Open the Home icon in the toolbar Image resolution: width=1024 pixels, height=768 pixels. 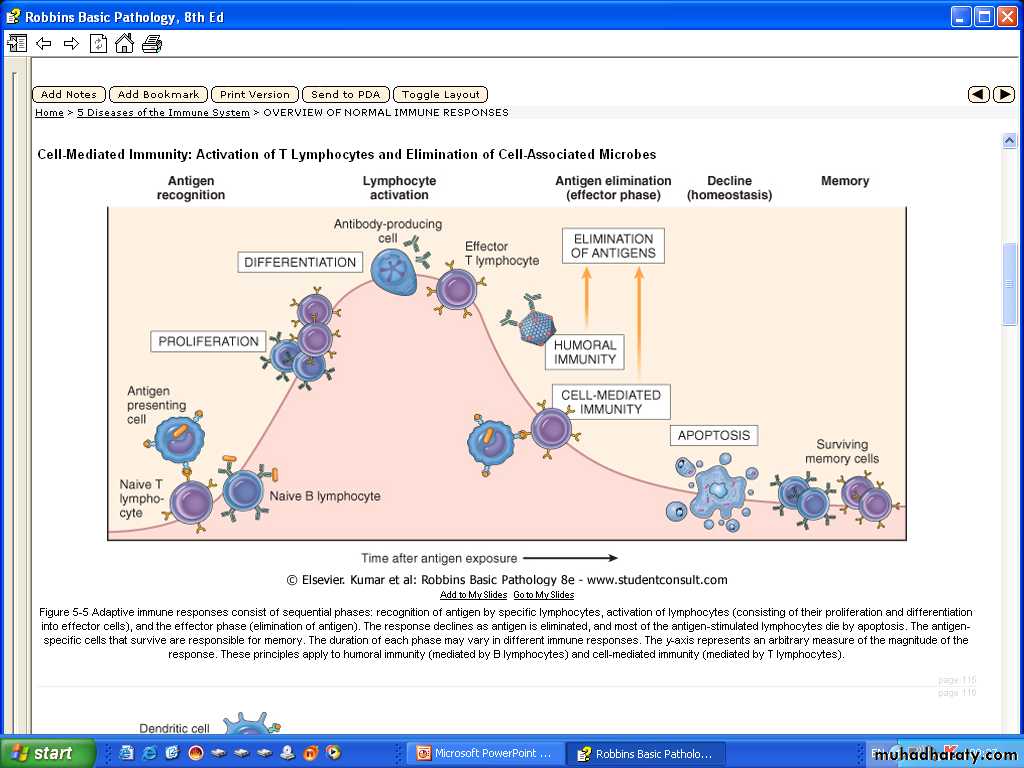[x=124, y=43]
